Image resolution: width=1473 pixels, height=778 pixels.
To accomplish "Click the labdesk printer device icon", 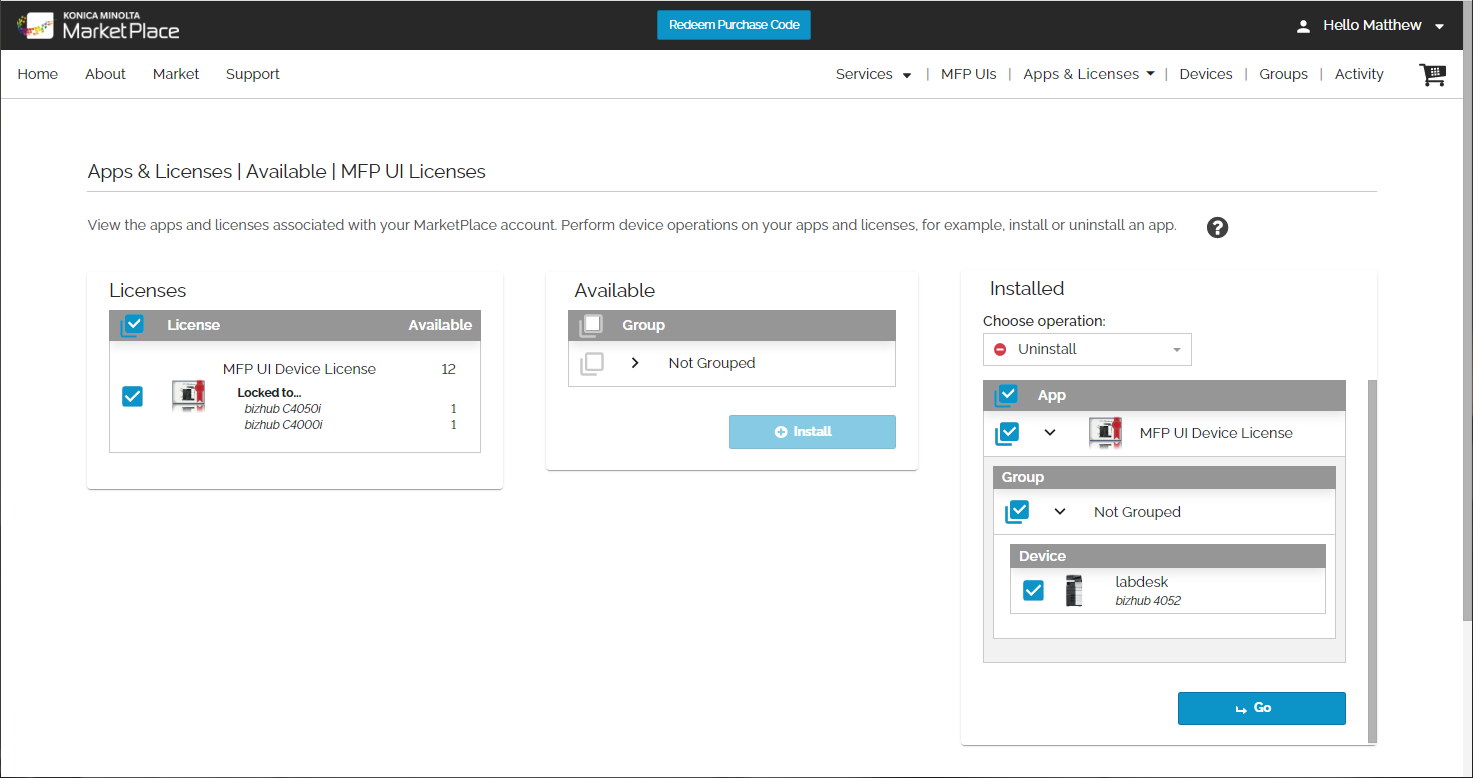I will coord(1074,591).
